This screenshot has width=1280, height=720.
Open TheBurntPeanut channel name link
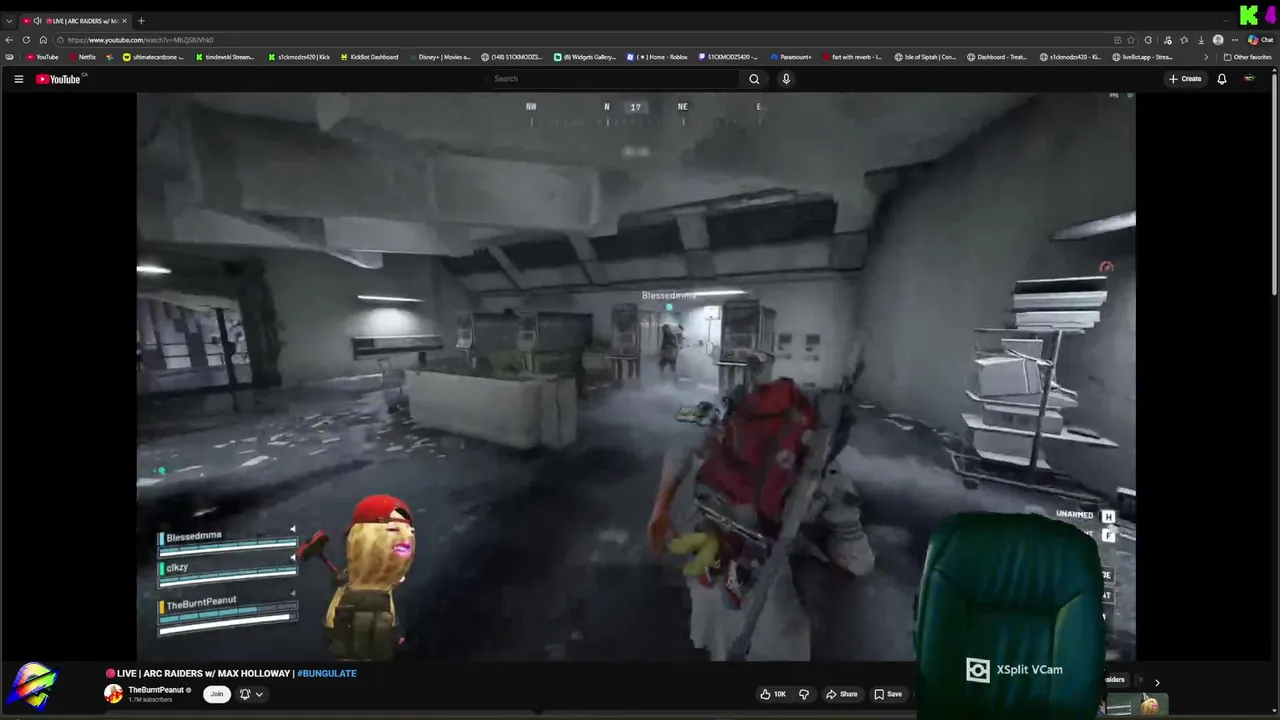156,690
